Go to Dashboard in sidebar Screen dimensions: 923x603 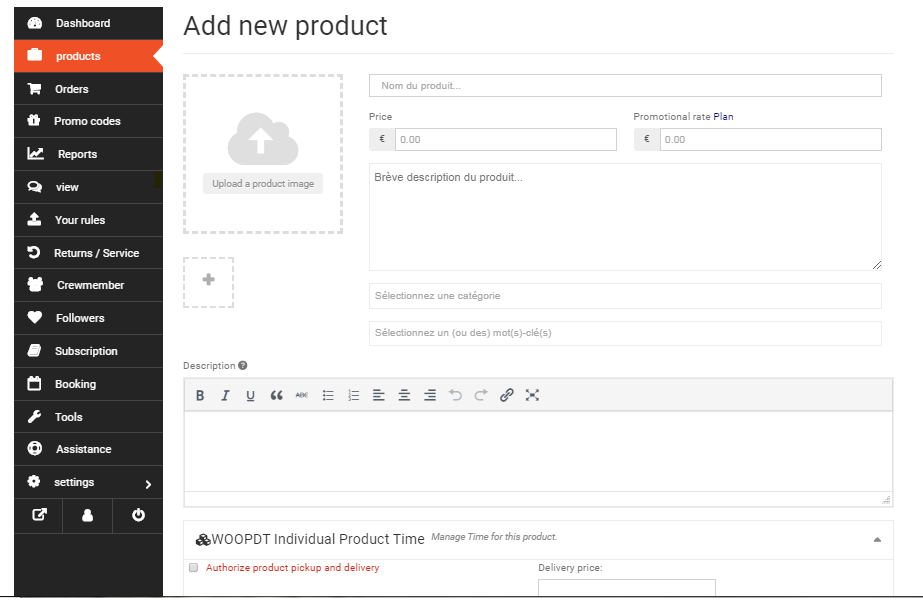point(88,23)
